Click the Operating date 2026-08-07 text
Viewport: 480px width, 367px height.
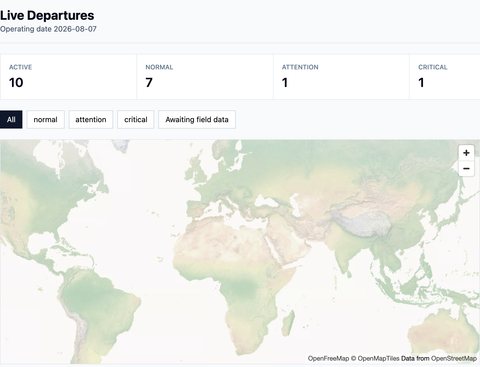(48, 29)
